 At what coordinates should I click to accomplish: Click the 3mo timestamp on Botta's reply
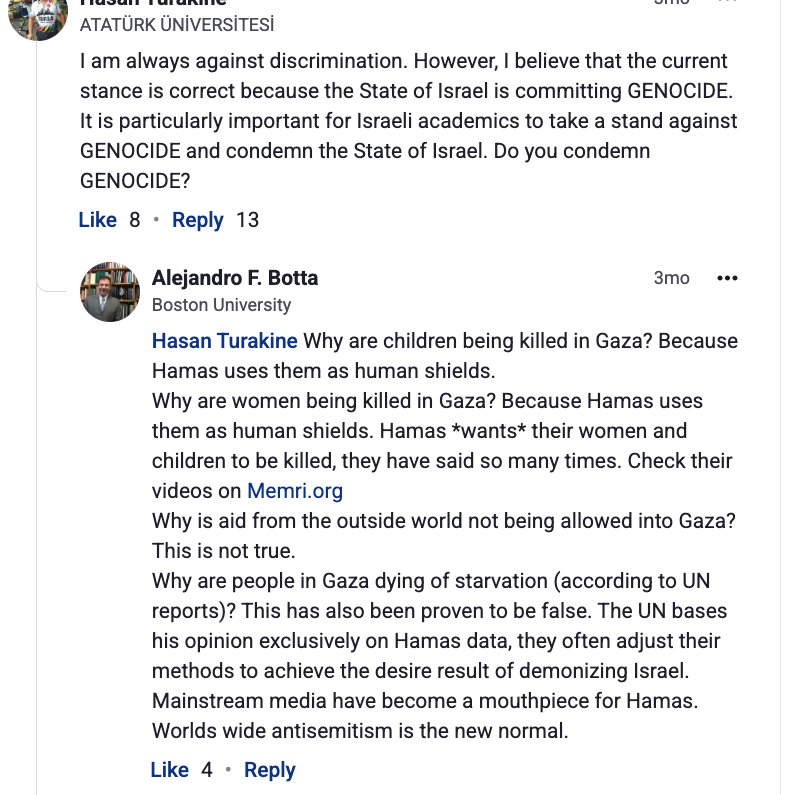pos(671,278)
